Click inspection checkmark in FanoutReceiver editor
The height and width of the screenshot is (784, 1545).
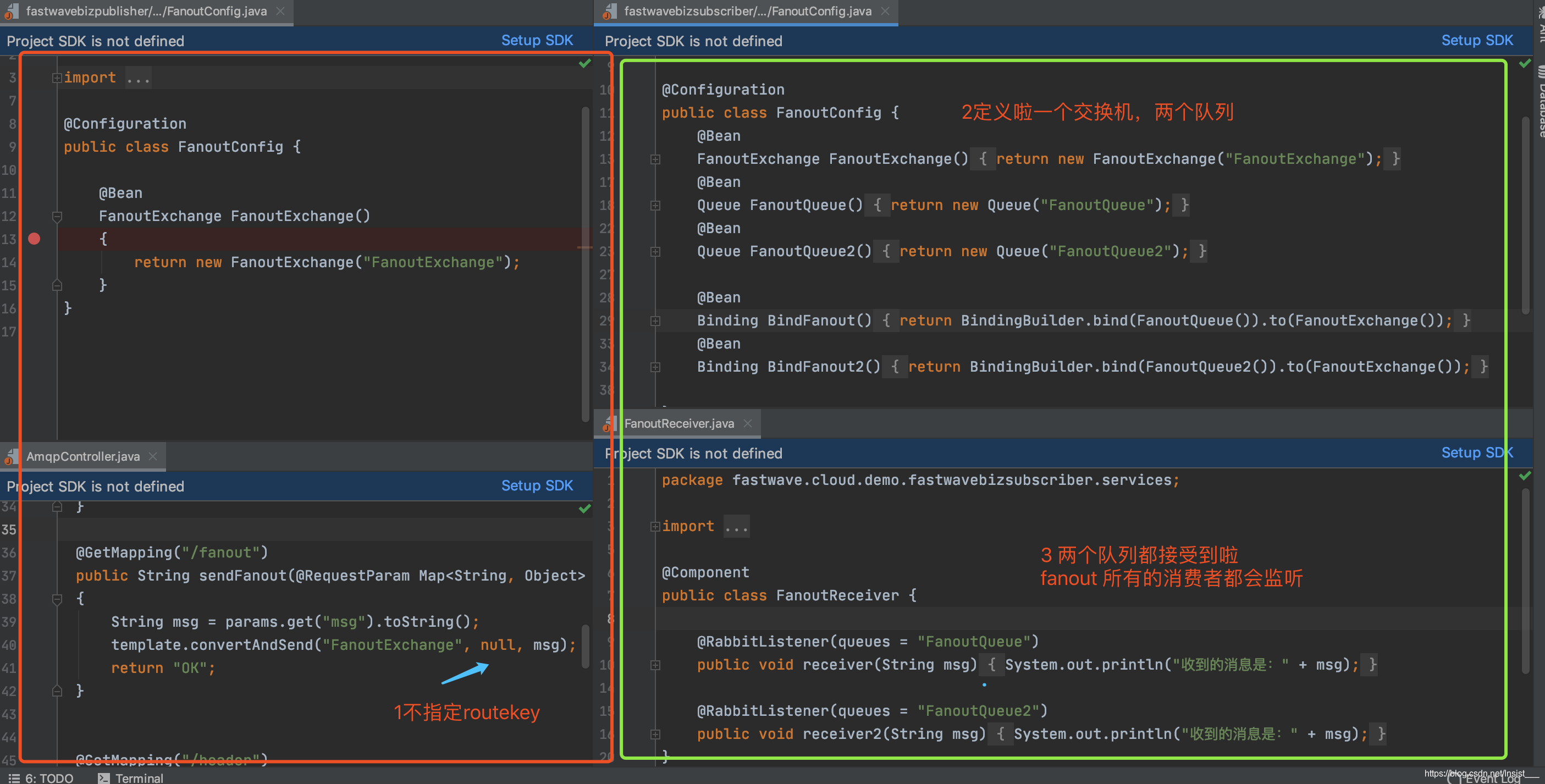[x=1525, y=476]
